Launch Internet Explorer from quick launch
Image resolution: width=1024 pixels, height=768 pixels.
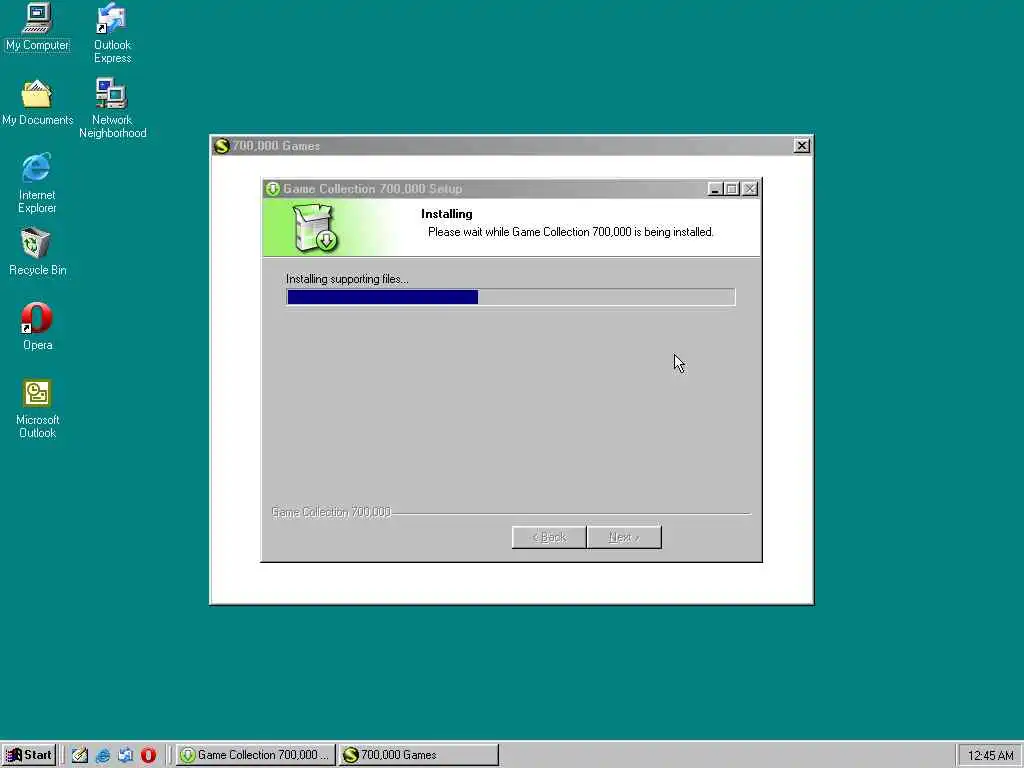coord(103,755)
